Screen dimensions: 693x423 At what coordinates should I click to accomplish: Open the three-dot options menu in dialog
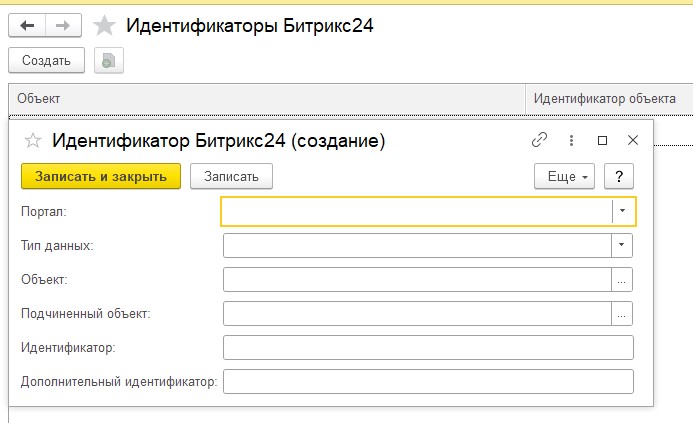tap(571, 141)
